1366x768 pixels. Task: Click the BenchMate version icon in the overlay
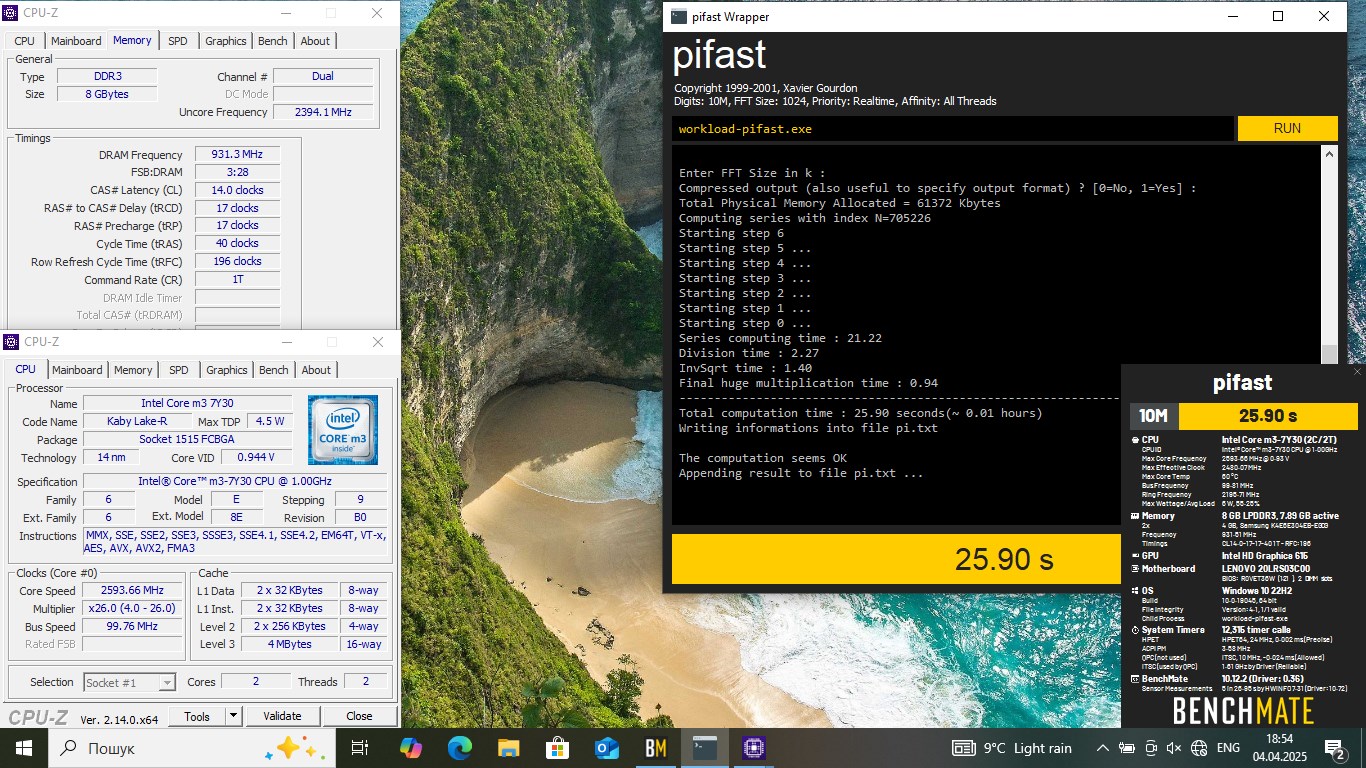[x=1135, y=679]
